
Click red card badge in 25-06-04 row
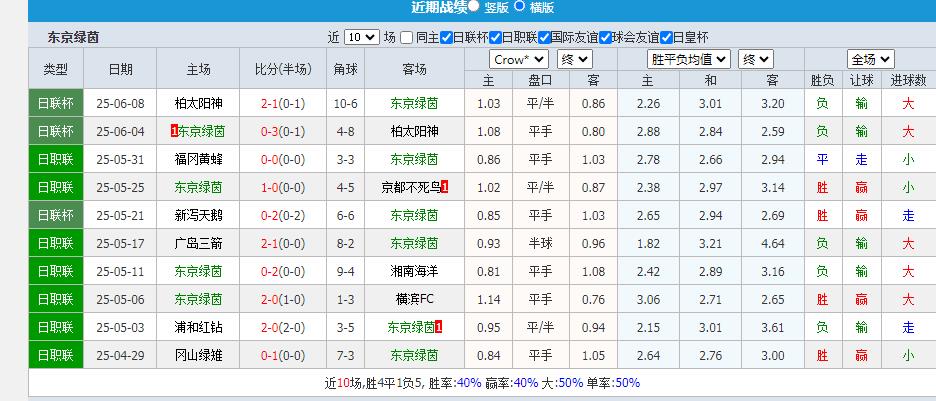(175, 131)
